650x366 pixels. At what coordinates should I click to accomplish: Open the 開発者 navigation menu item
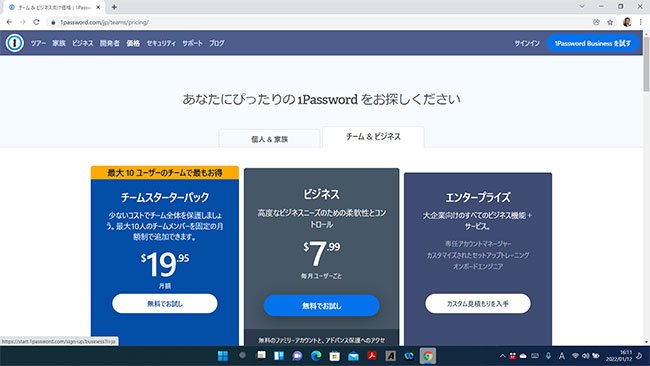109,43
